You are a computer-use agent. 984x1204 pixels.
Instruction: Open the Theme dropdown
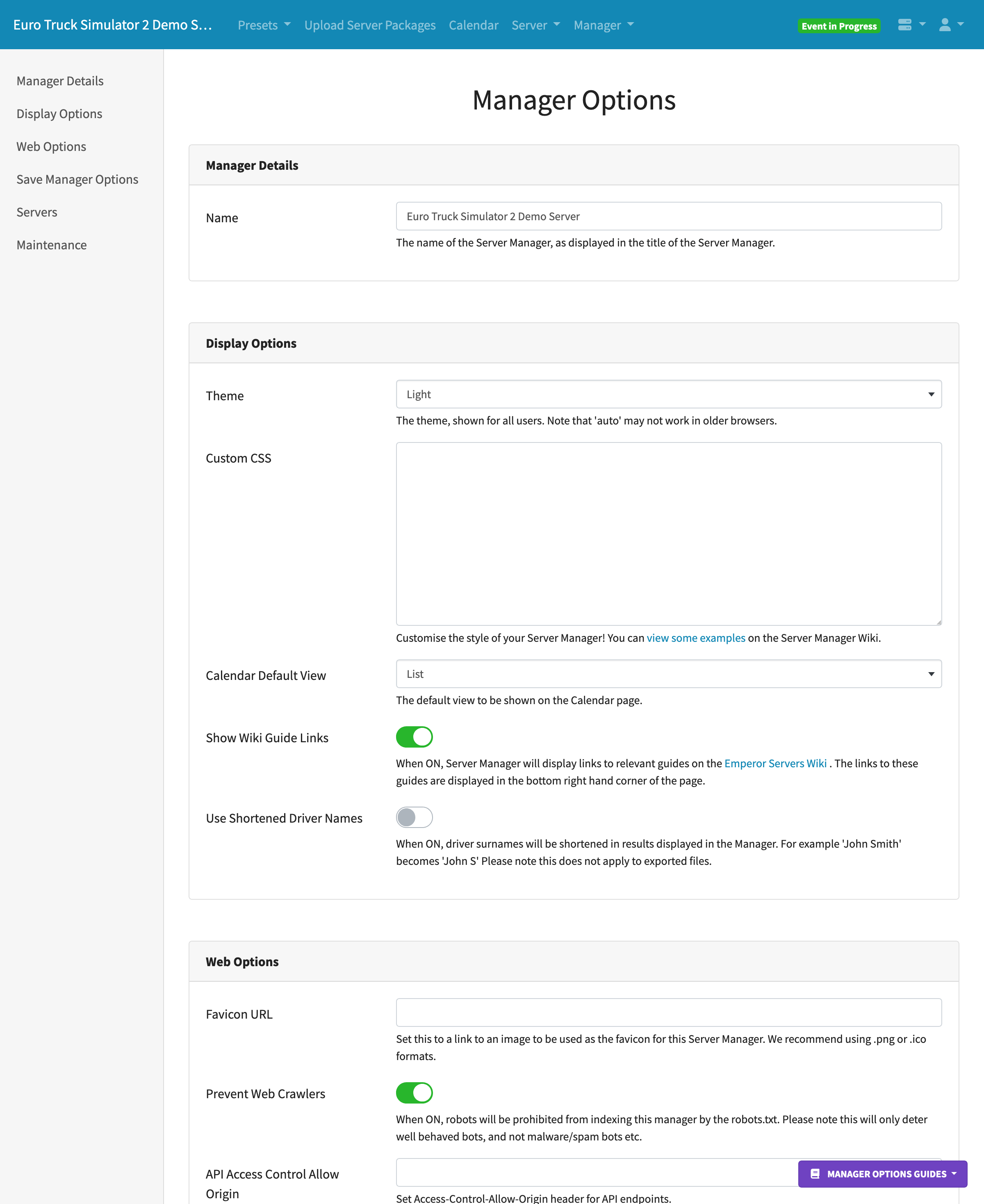pyautogui.click(x=668, y=394)
